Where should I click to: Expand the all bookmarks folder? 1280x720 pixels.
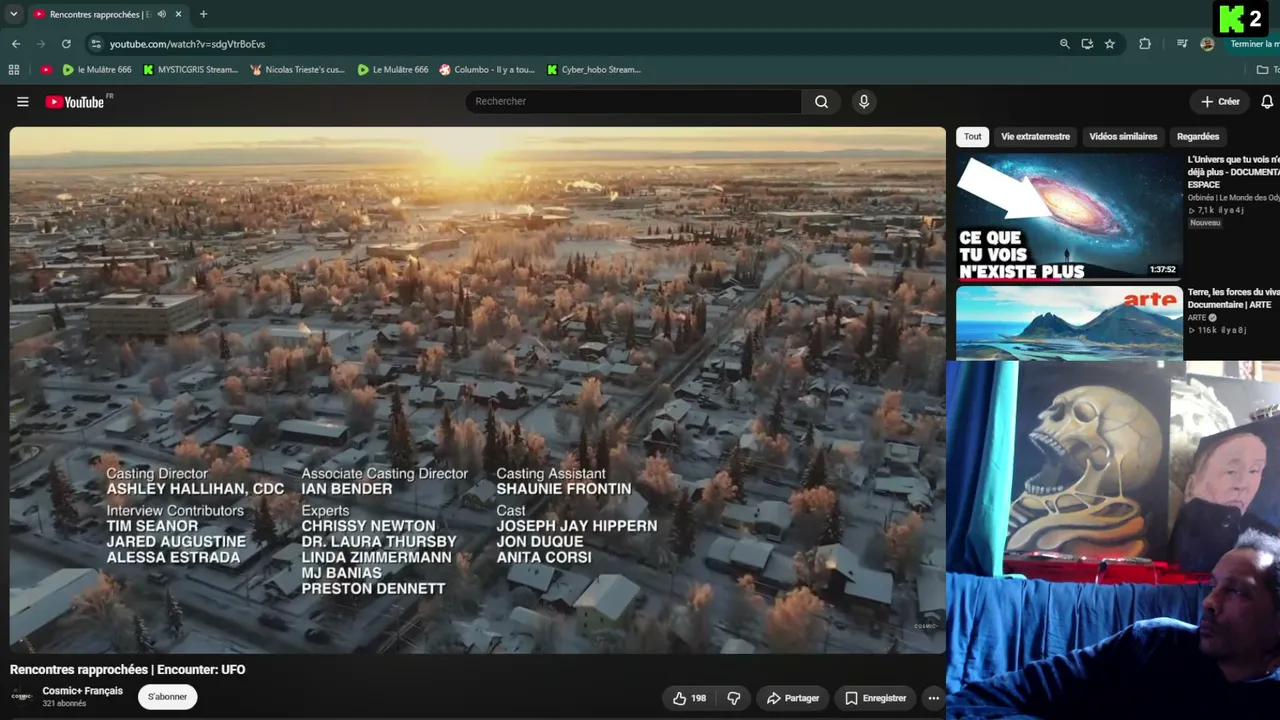(1267, 70)
